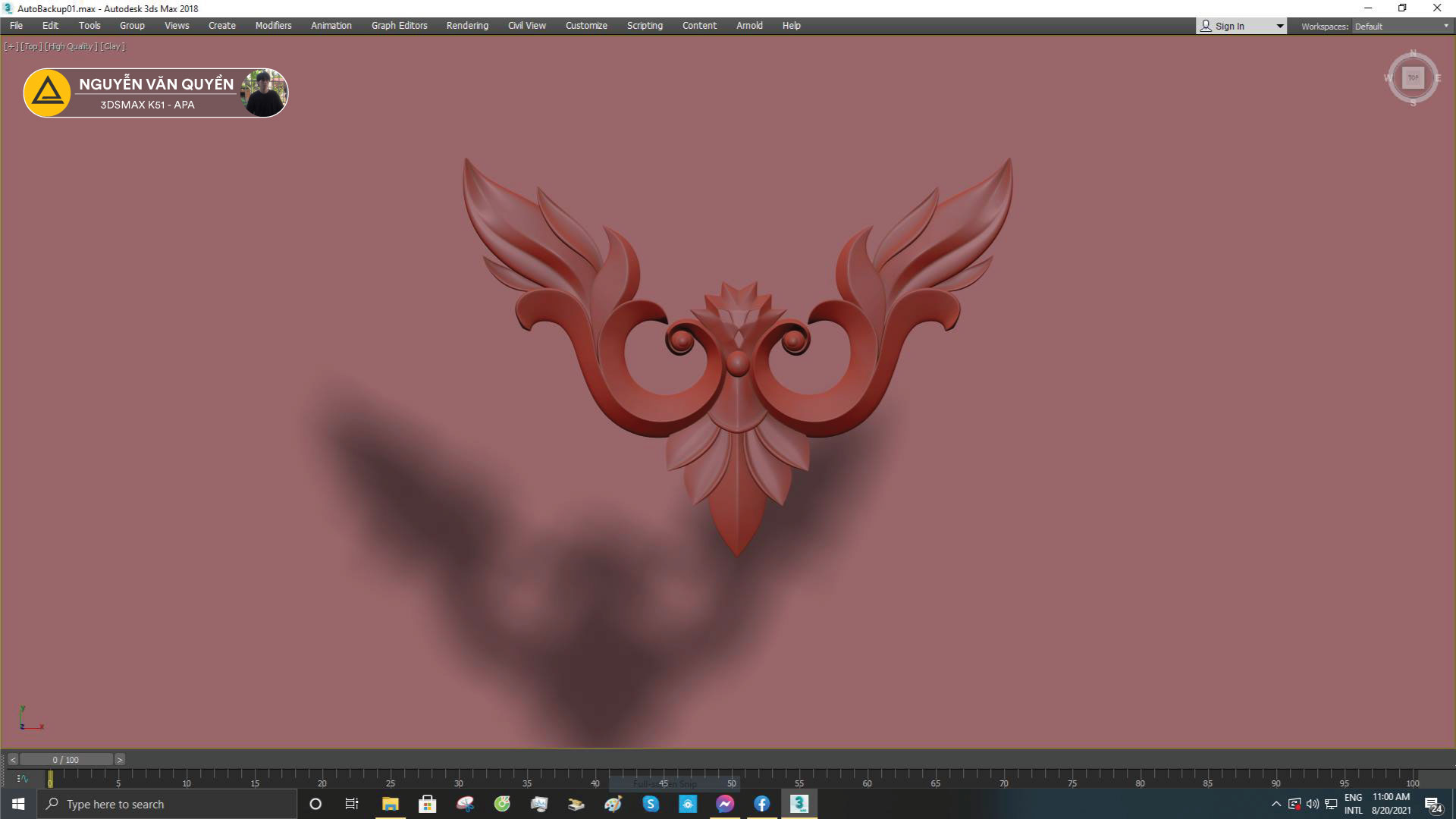
Task: Open Messenger from the taskbar
Action: (725, 804)
